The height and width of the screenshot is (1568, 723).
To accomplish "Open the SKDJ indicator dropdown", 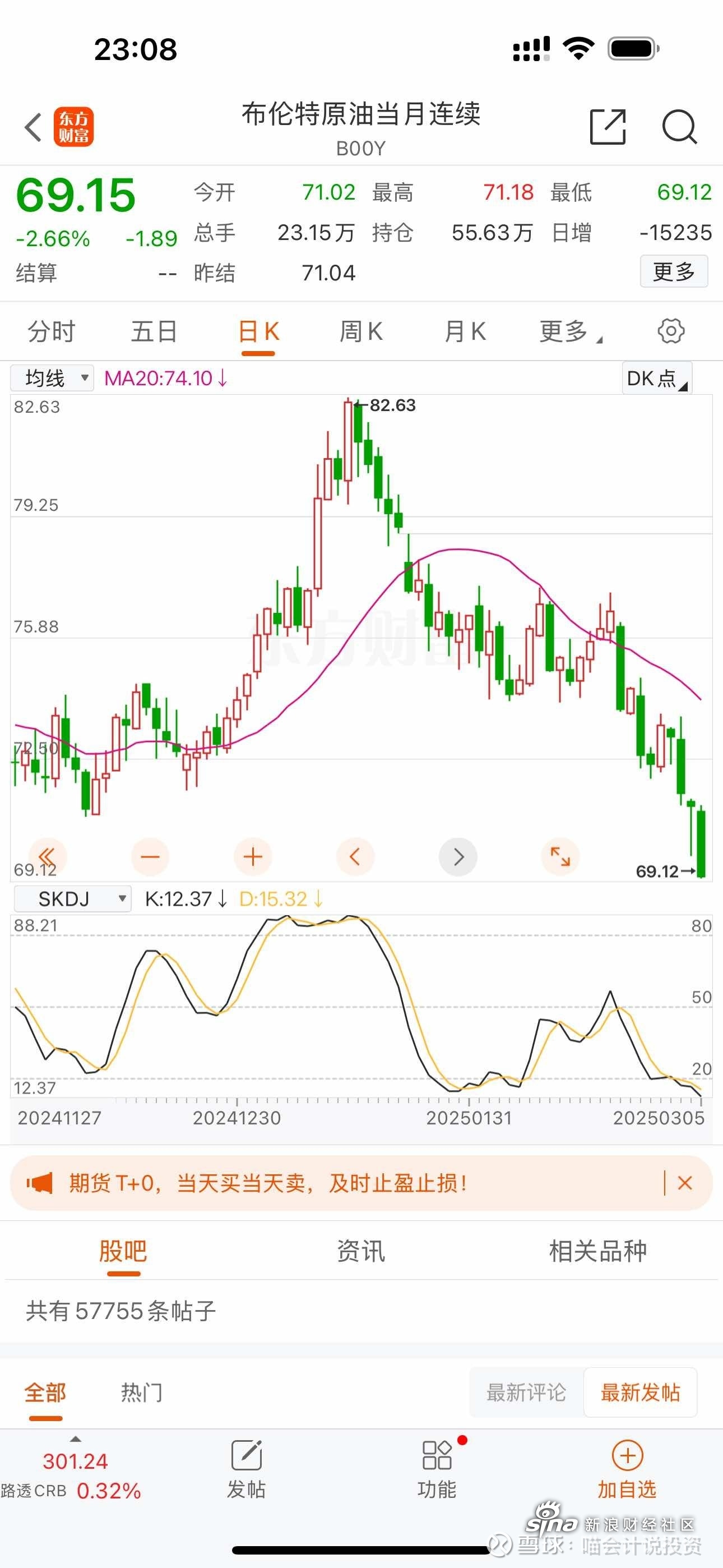I will tap(73, 898).
